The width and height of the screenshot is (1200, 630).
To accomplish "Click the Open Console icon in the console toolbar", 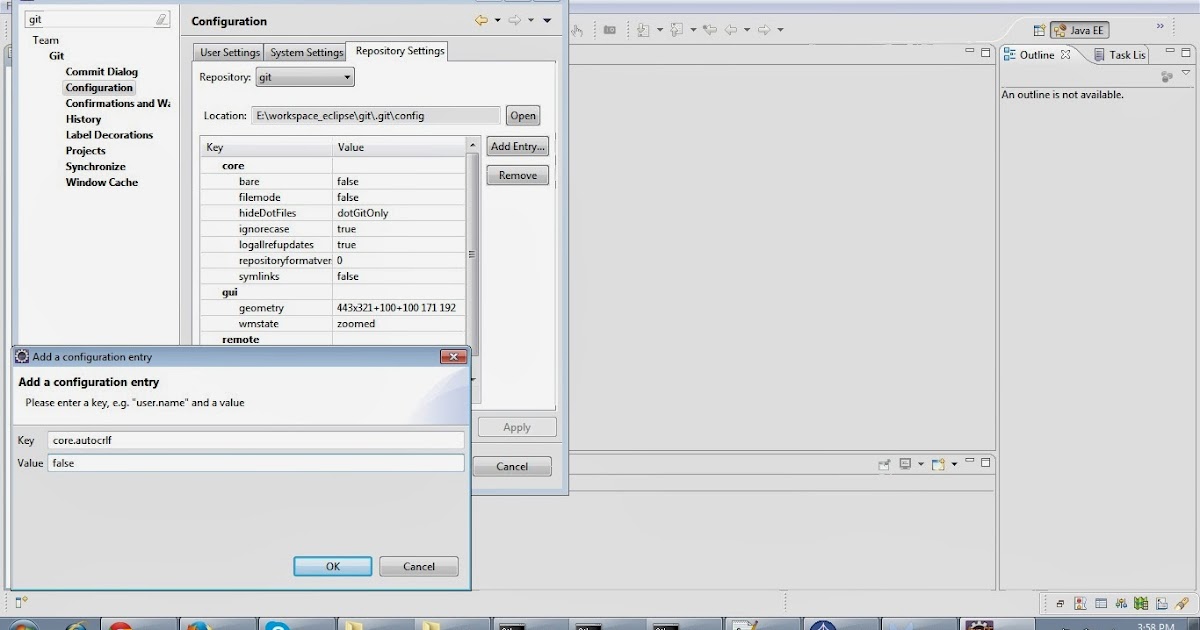I will pos(938,463).
